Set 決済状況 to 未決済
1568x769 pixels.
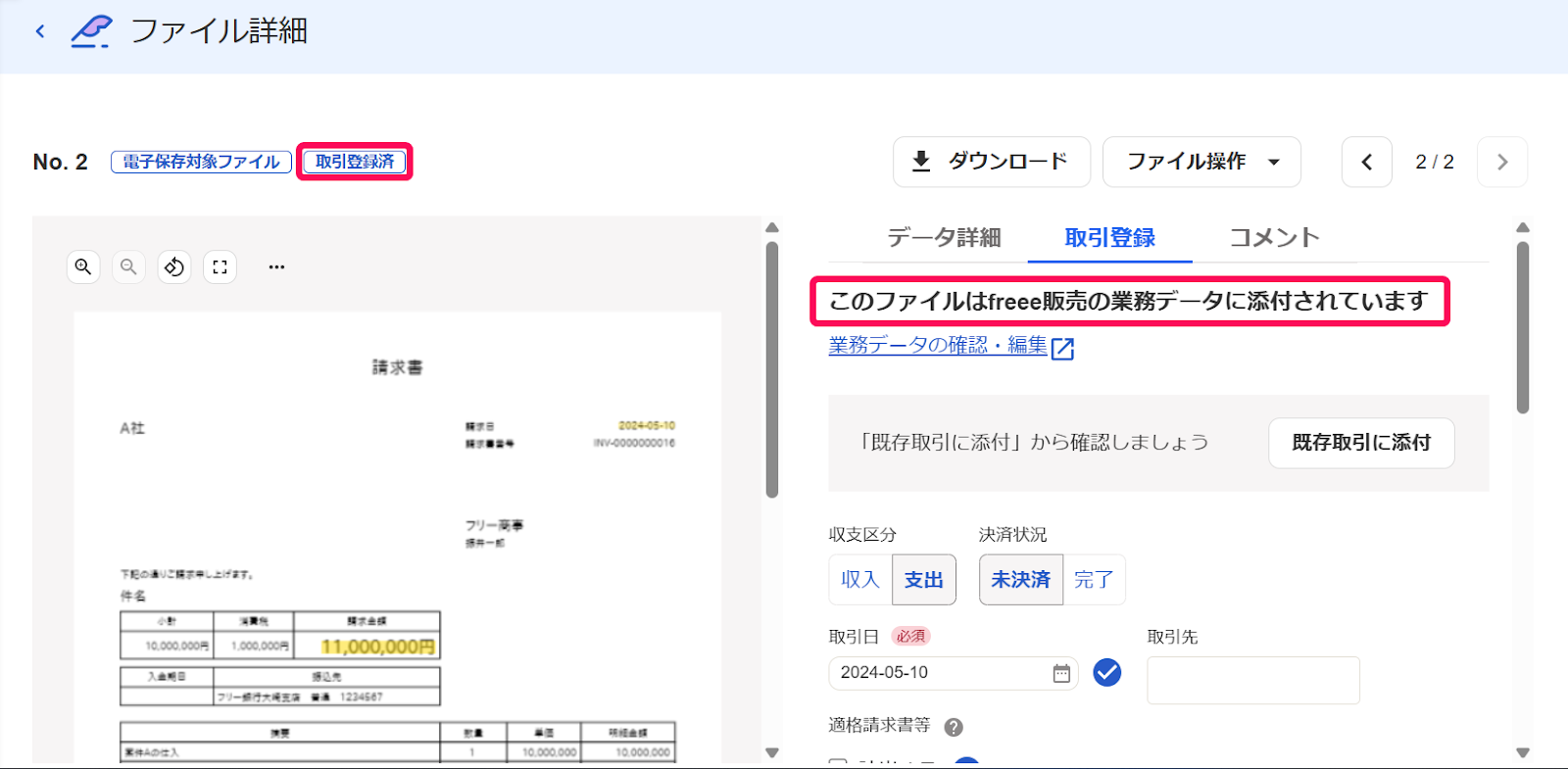point(1020,580)
